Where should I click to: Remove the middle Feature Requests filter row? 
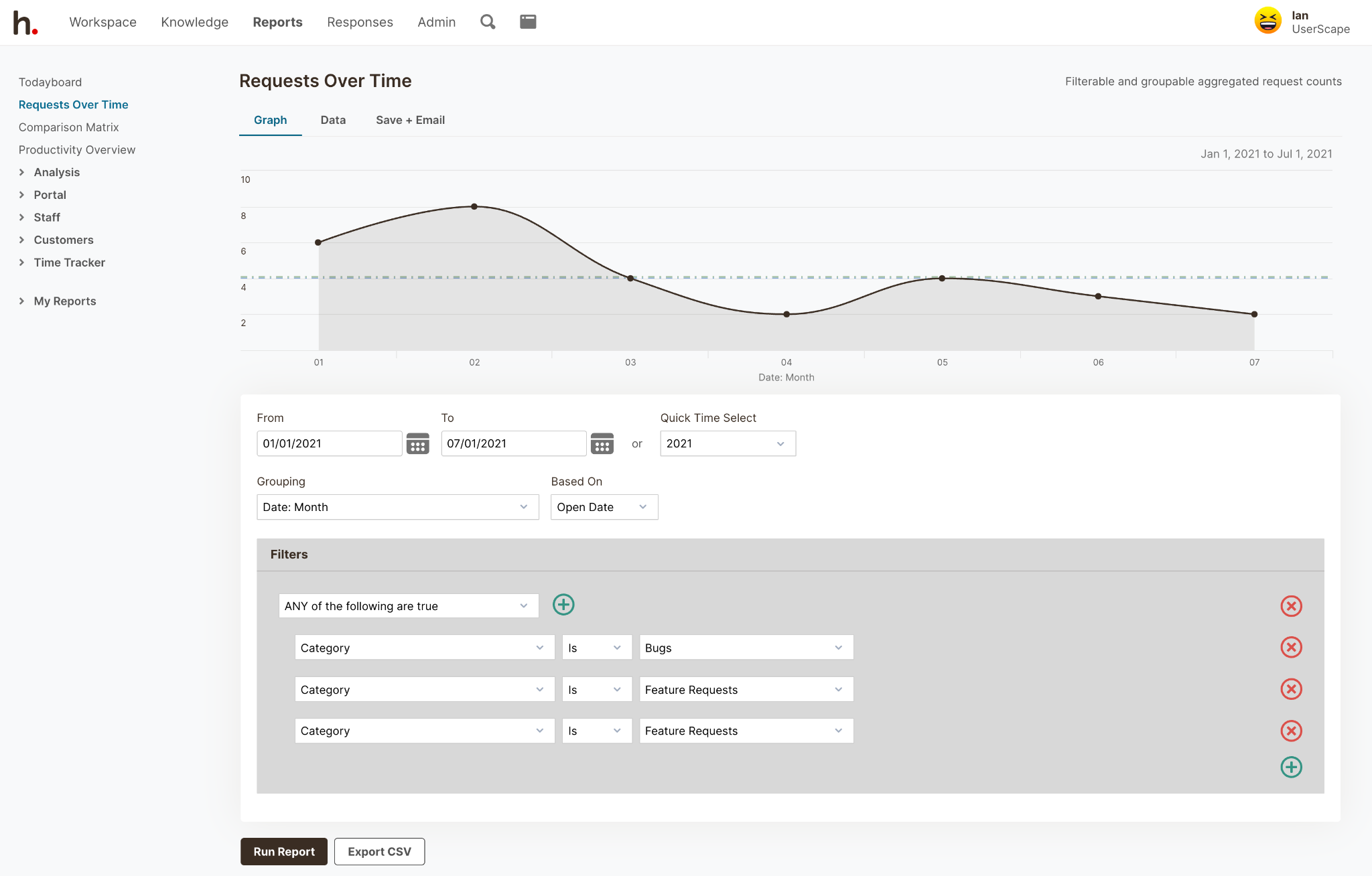[x=1291, y=689]
